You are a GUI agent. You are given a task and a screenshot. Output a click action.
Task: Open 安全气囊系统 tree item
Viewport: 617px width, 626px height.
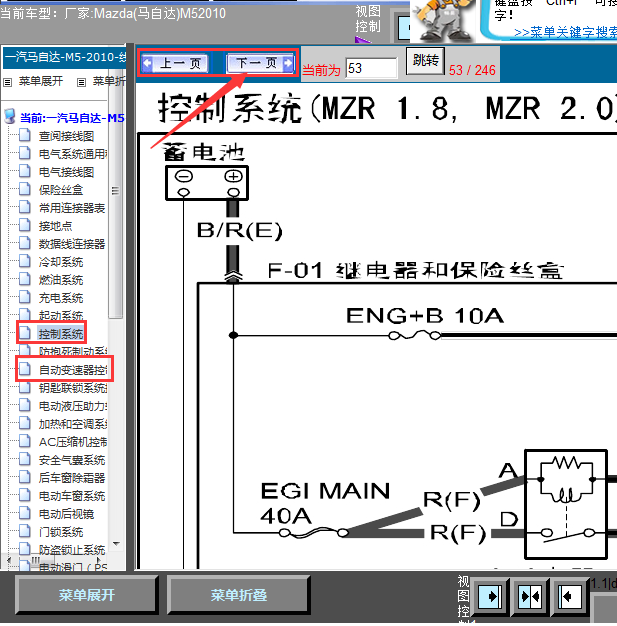click(x=72, y=460)
